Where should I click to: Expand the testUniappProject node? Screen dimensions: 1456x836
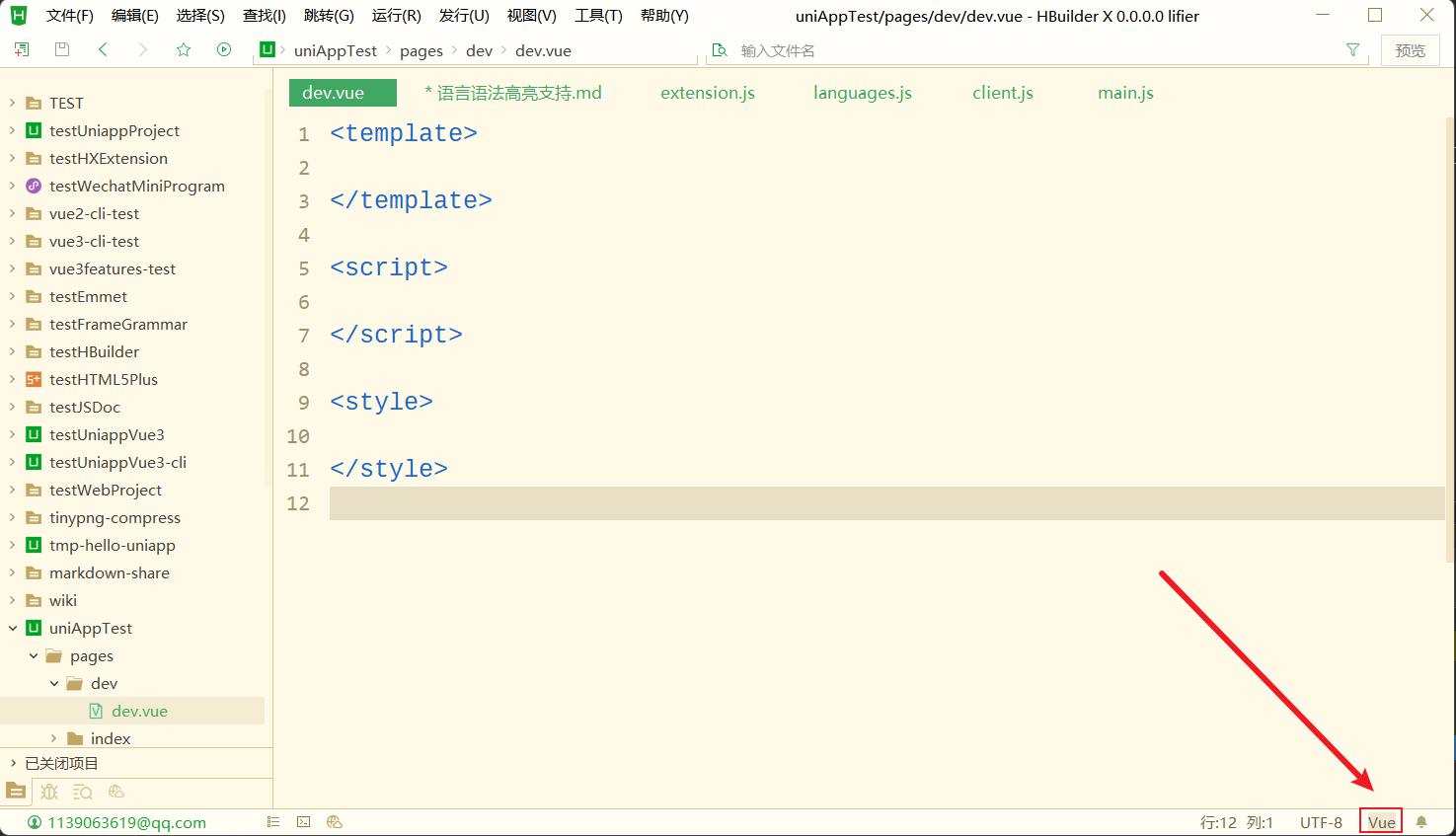[13, 130]
